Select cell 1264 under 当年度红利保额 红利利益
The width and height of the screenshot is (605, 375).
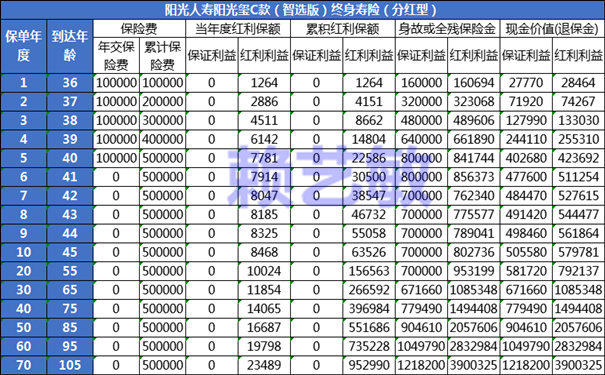[x=264, y=83]
